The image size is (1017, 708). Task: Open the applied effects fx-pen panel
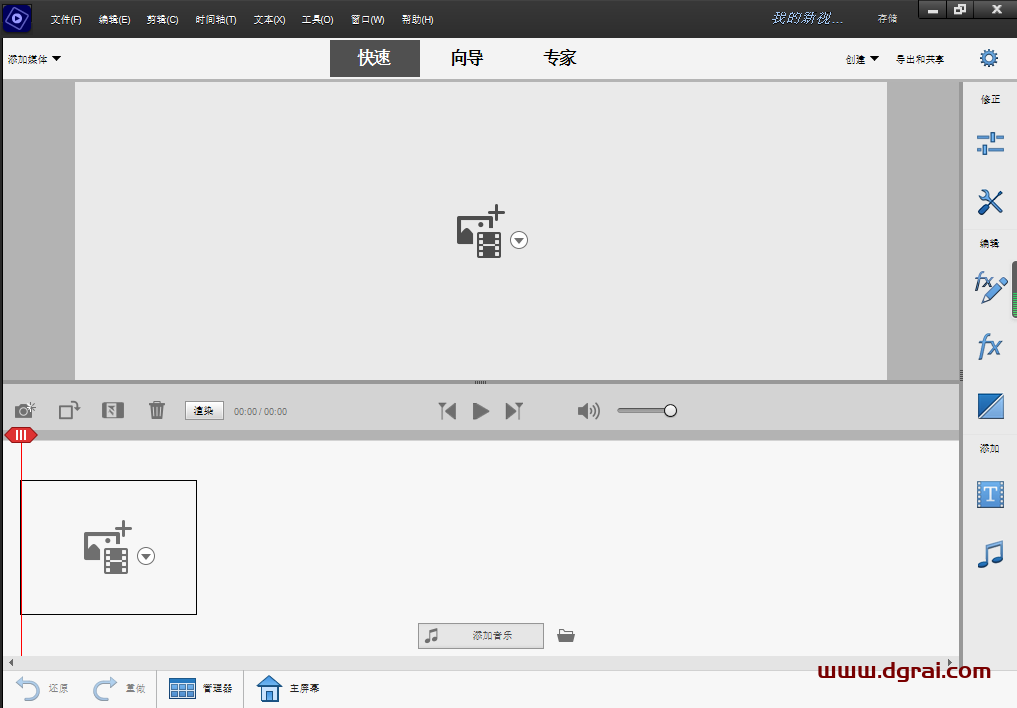989,287
